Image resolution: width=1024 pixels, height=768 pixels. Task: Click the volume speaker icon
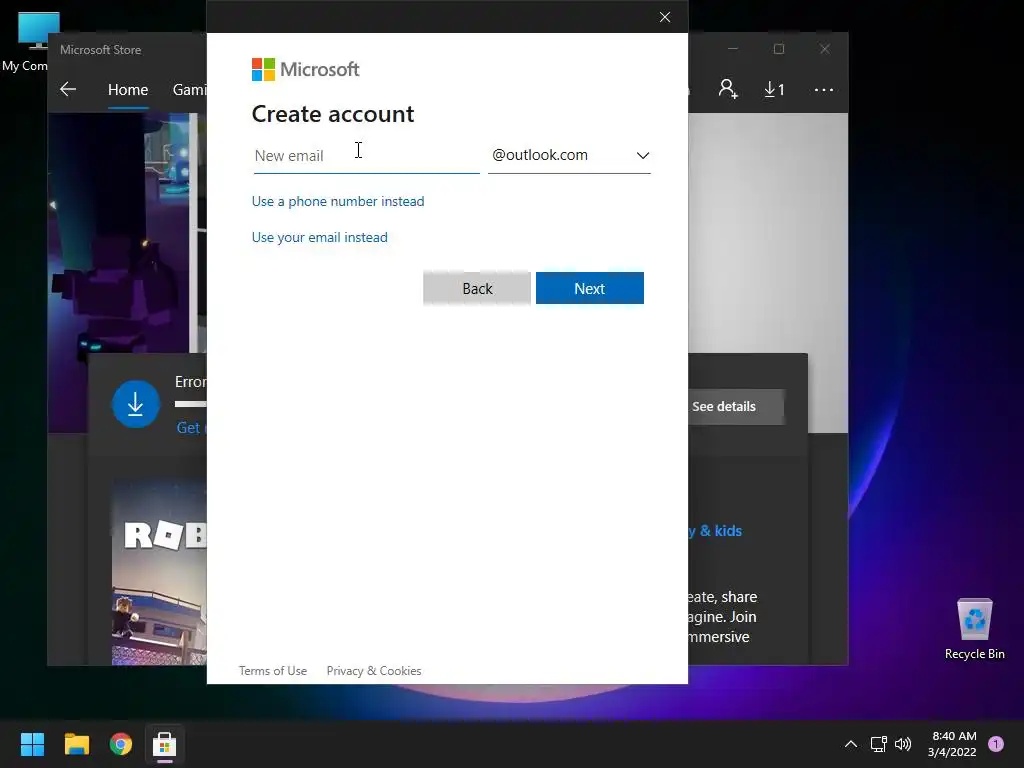[x=903, y=744]
